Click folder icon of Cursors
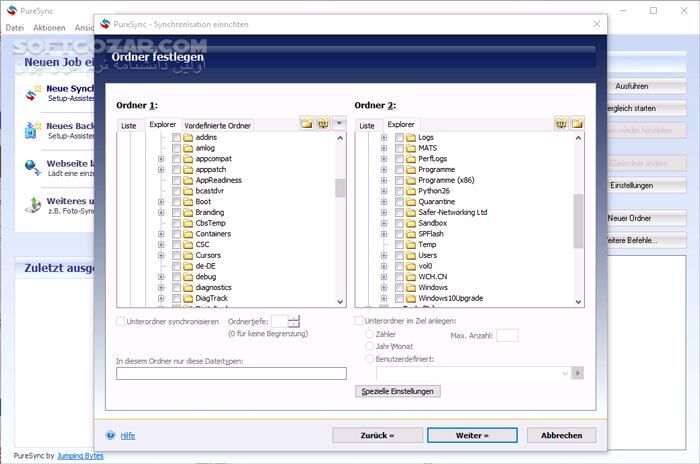The image size is (700, 464). coord(188,255)
